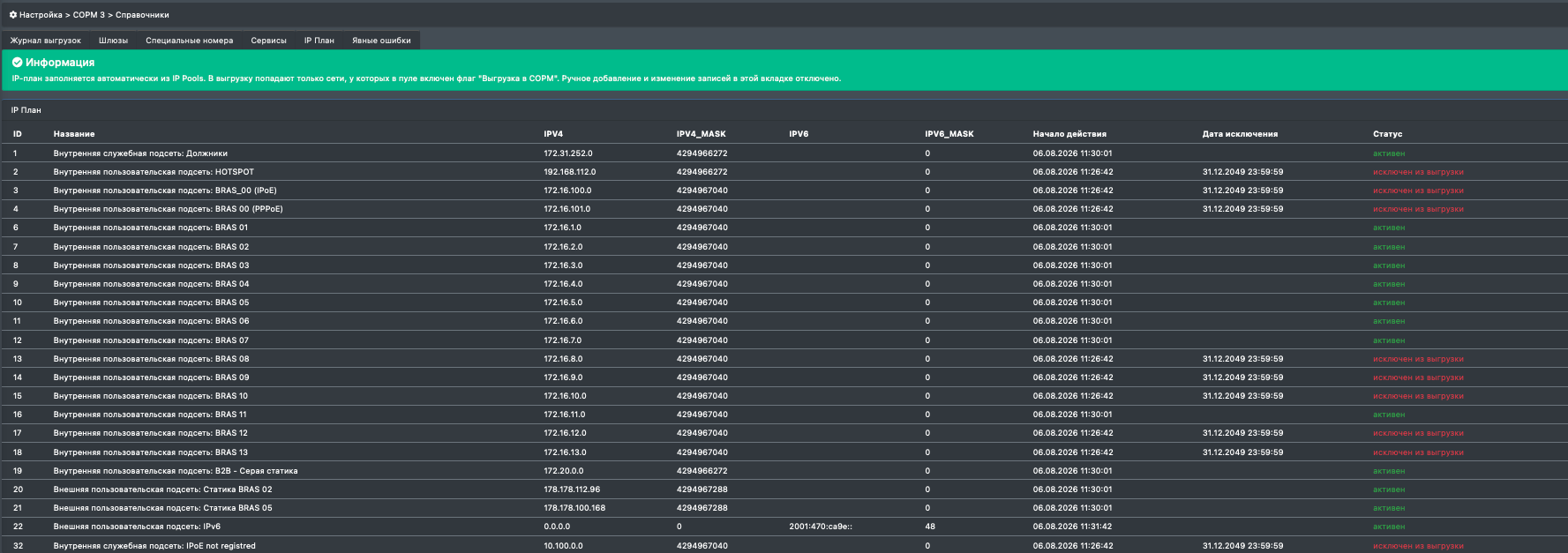Click the BRAS 12 subnet name
Screen dimensions: 1568x553
(151, 433)
